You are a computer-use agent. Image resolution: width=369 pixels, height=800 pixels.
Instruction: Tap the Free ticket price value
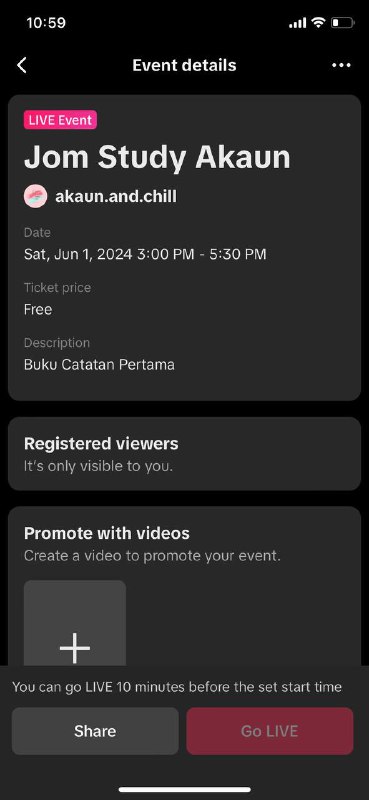tap(38, 309)
